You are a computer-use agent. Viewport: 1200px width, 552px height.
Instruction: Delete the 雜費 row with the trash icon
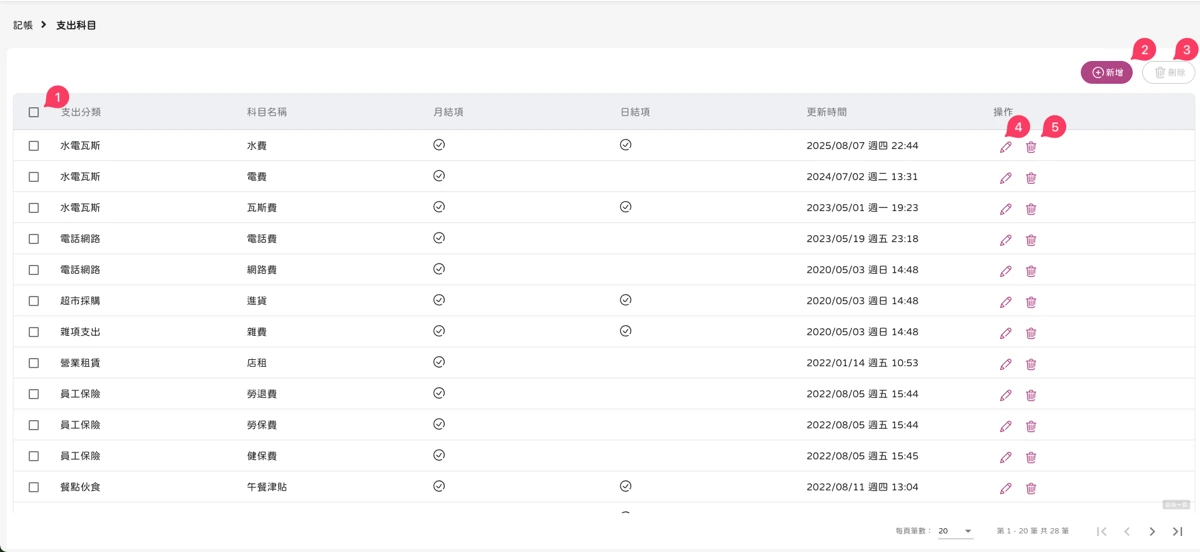pos(1031,333)
